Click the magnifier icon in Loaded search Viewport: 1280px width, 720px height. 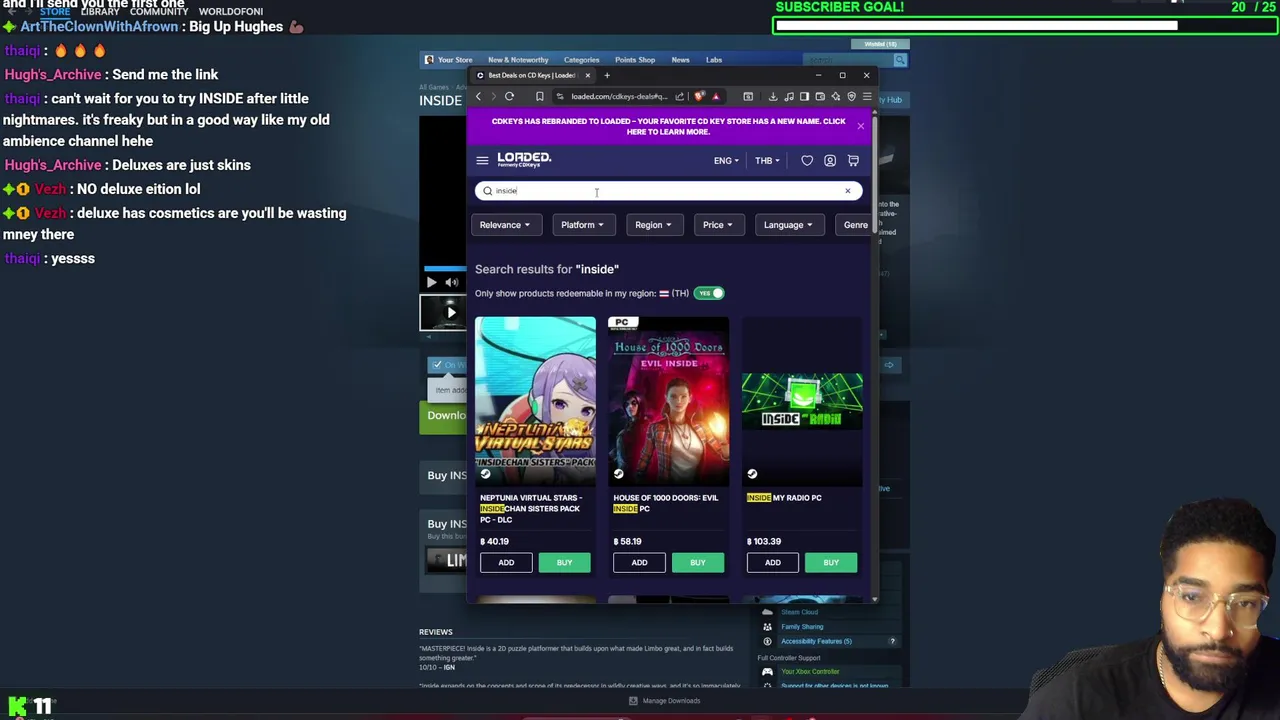click(487, 191)
